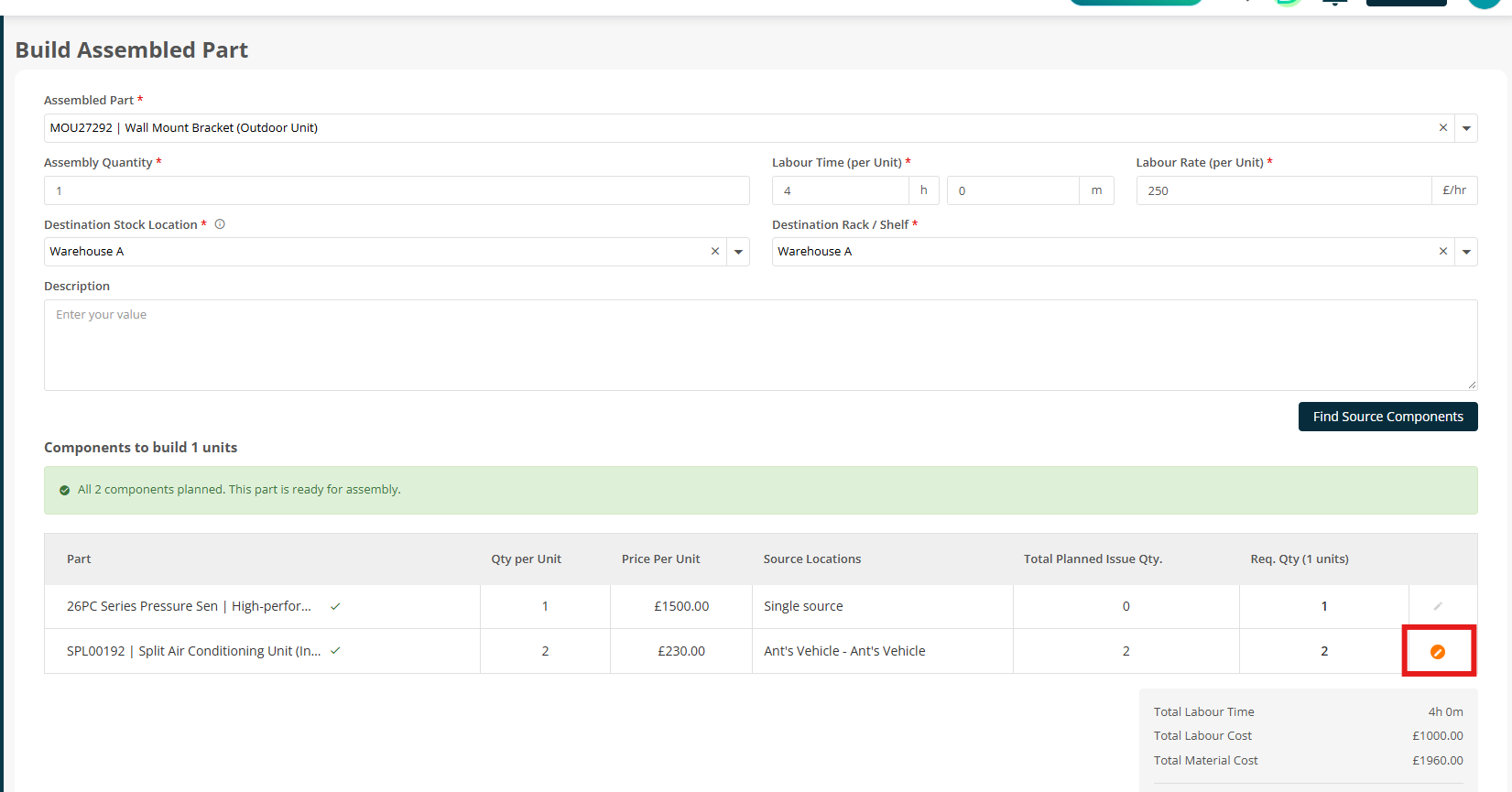Focus the Assembly Quantity field
This screenshot has height=792, width=1512.
[x=397, y=190]
